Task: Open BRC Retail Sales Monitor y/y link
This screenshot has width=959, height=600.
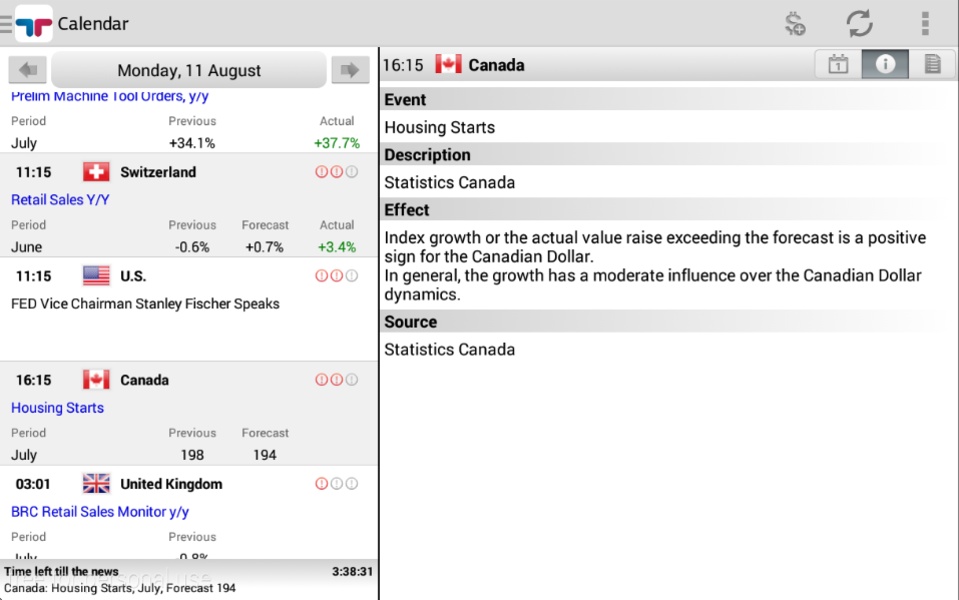Action: [x=100, y=511]
